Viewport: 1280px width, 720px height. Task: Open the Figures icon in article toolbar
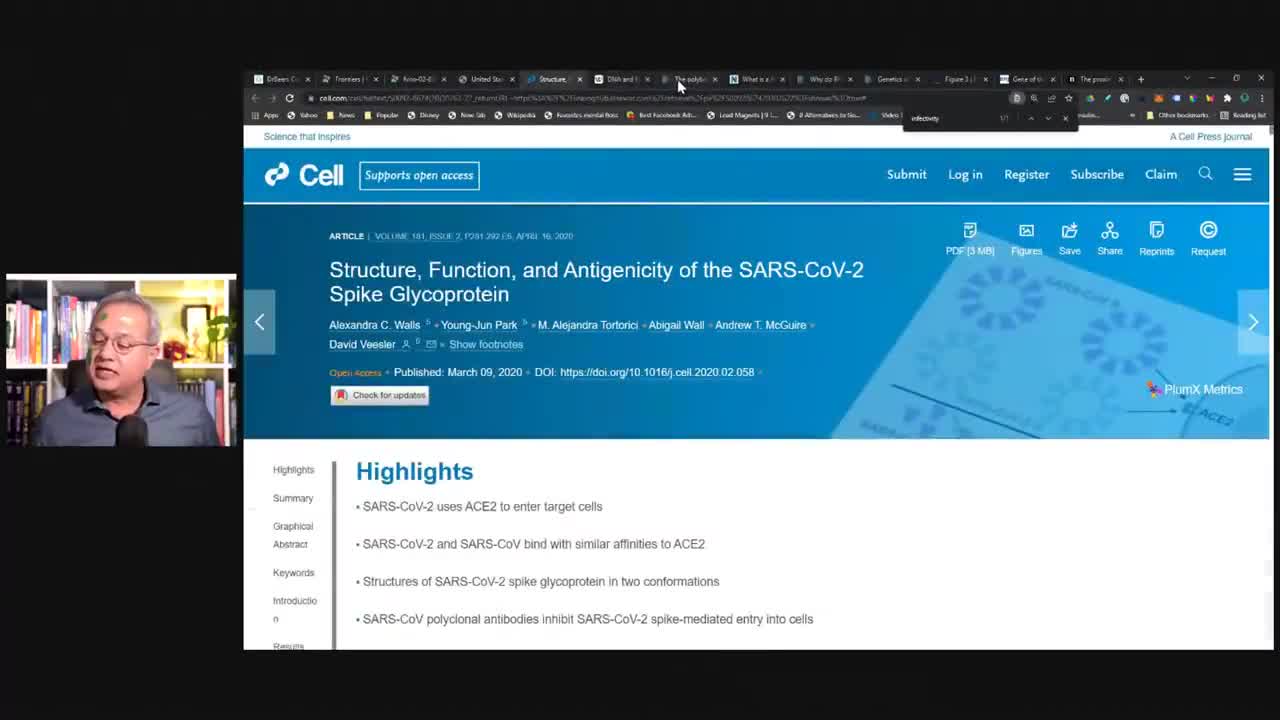pos(1026,240)
